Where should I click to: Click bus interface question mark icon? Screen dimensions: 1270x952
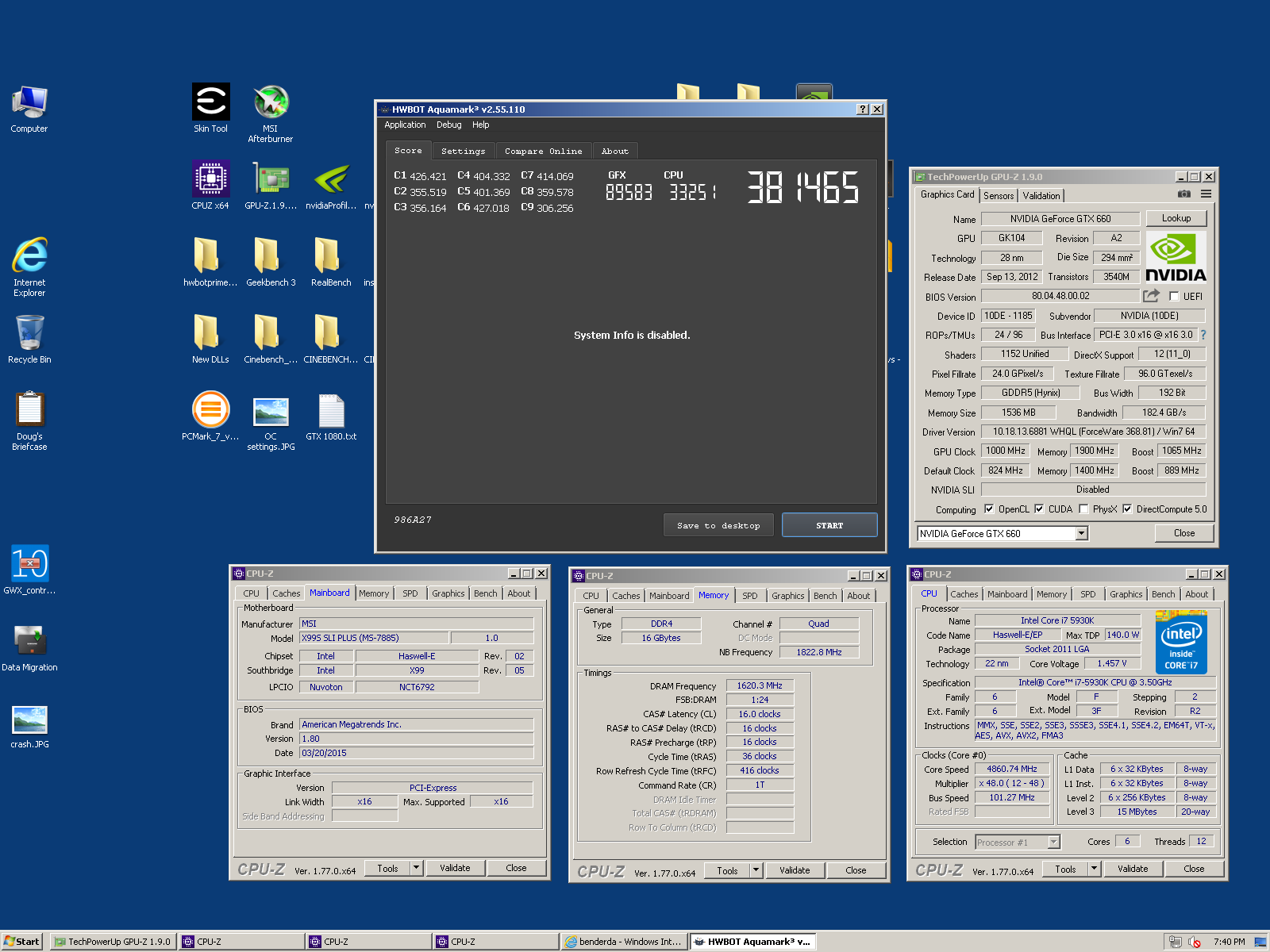click(1203, 335)
